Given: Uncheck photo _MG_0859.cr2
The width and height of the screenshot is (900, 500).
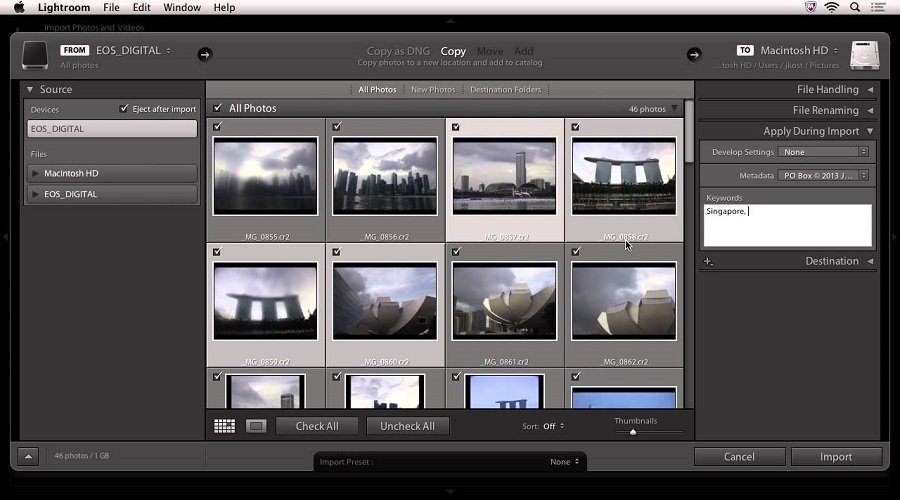Looking at the screenshot, I should 218,251.
